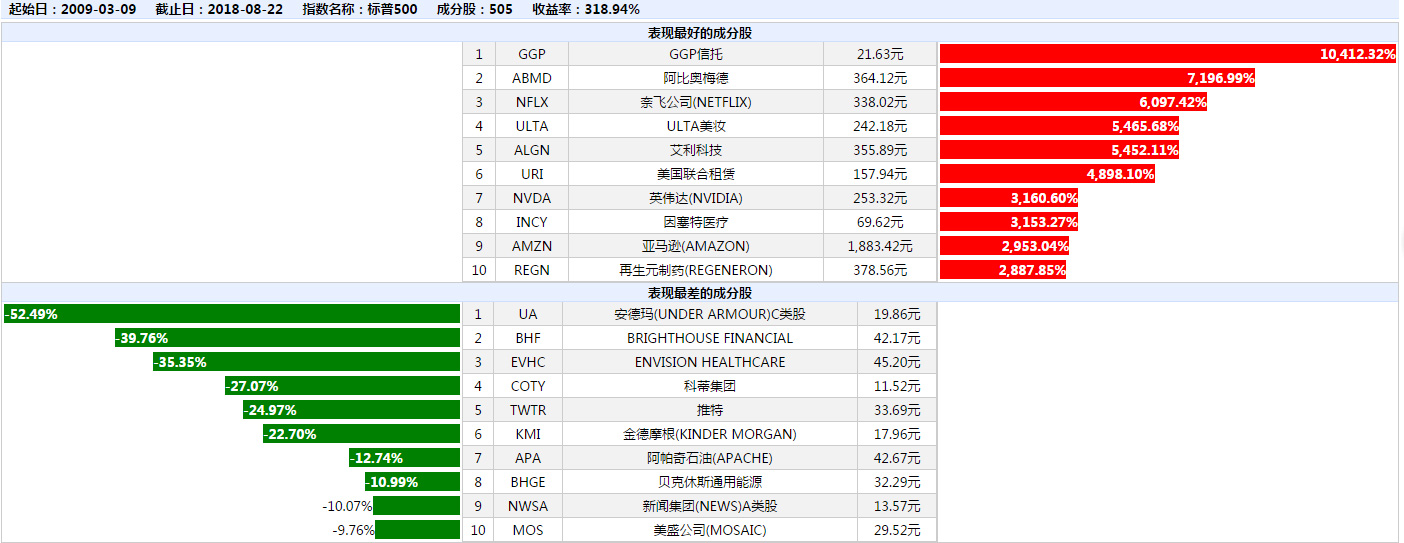Click the red 10,412.32% return bar
This screenshot has width=1404, height=543.
click(1167, 54)
